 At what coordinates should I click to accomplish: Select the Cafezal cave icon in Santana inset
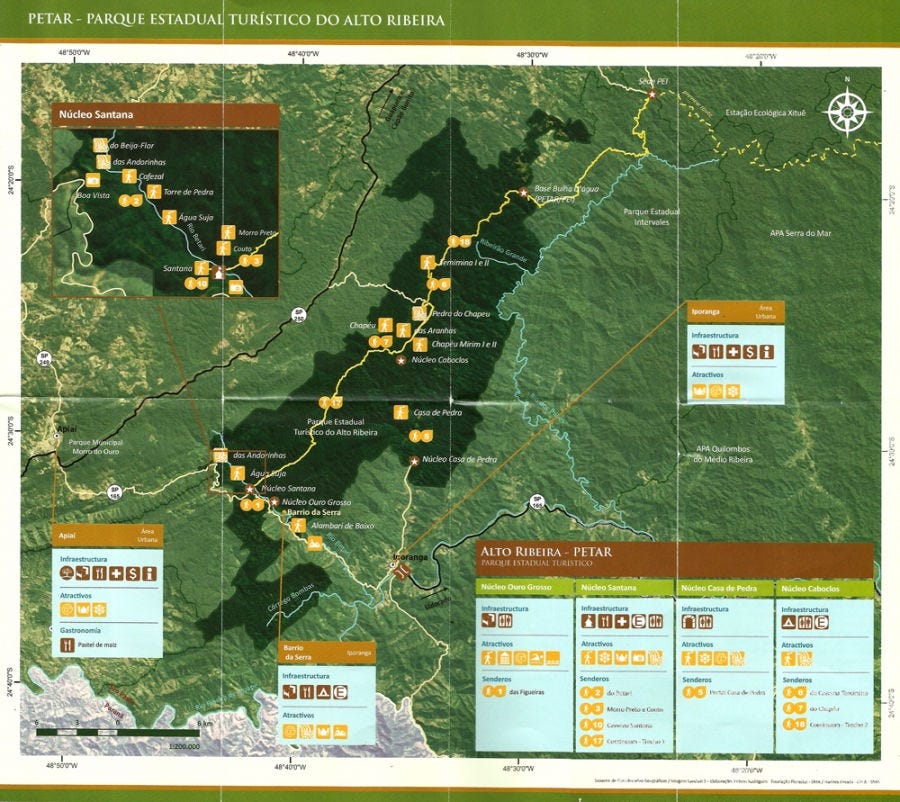click(x=129, y=176)
